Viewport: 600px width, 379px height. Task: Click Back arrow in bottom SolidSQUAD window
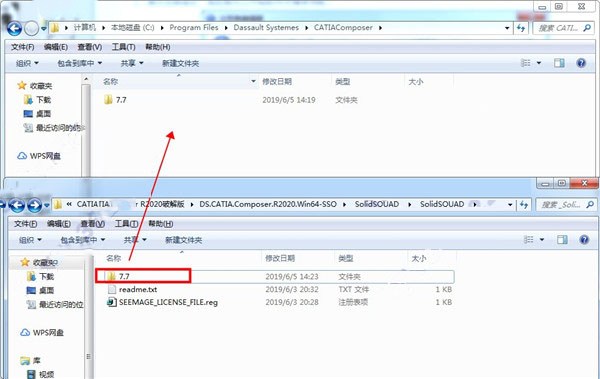[17, 205]
